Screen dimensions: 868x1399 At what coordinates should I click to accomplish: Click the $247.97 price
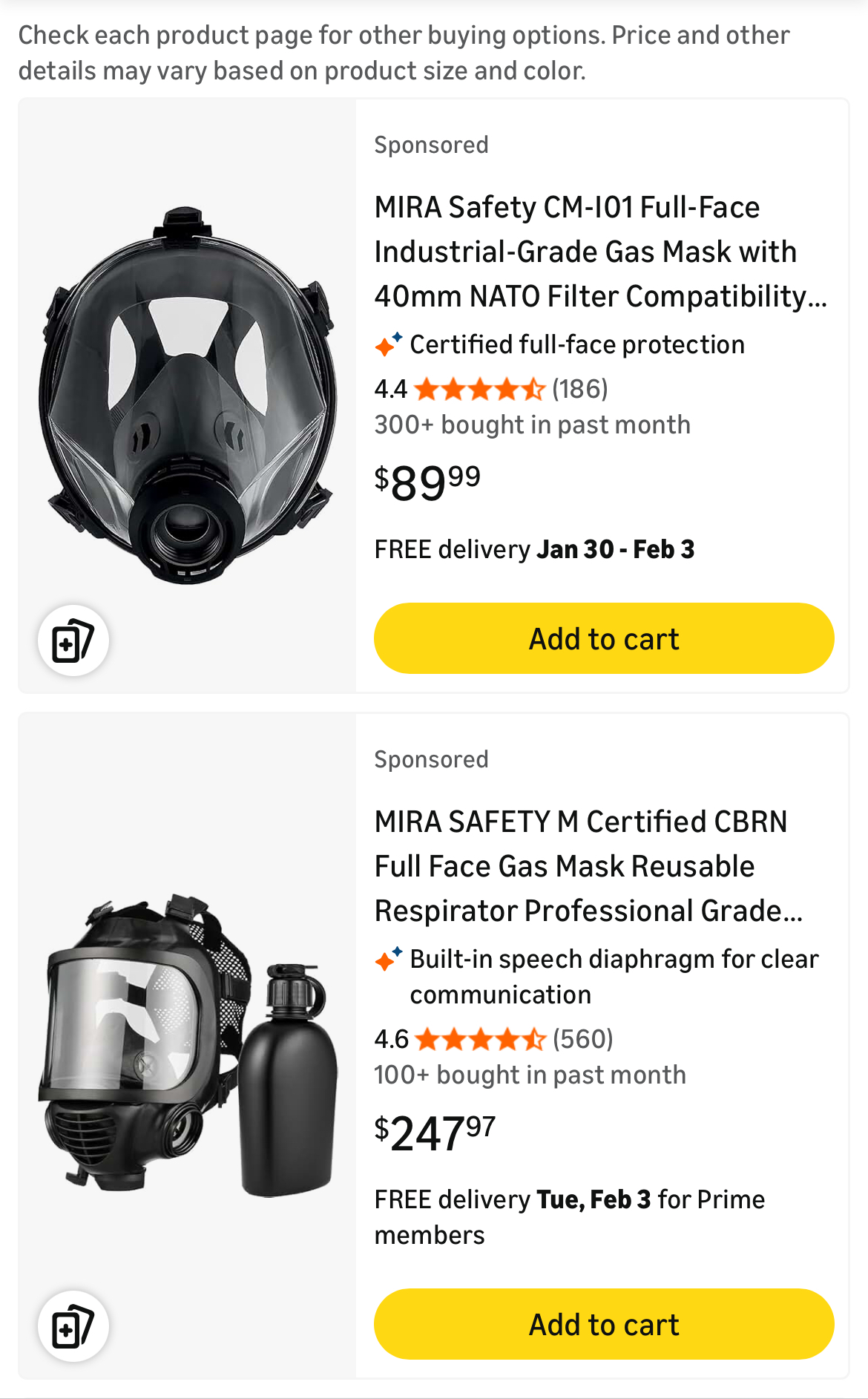[x=435, y=1133]
